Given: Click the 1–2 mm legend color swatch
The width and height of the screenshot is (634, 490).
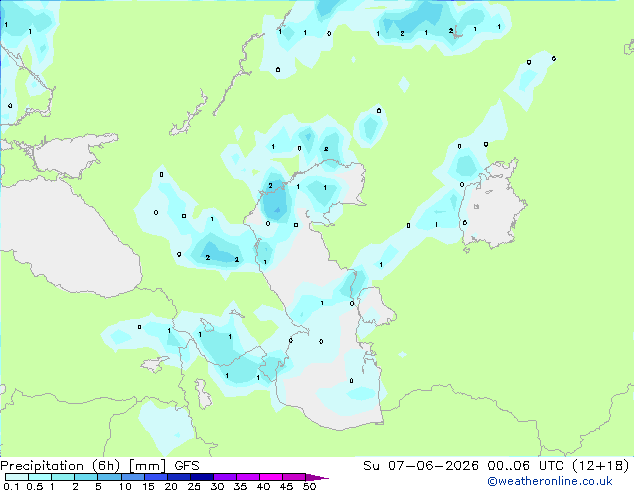Looking at the screenshot, I should [x=63, y=477].
